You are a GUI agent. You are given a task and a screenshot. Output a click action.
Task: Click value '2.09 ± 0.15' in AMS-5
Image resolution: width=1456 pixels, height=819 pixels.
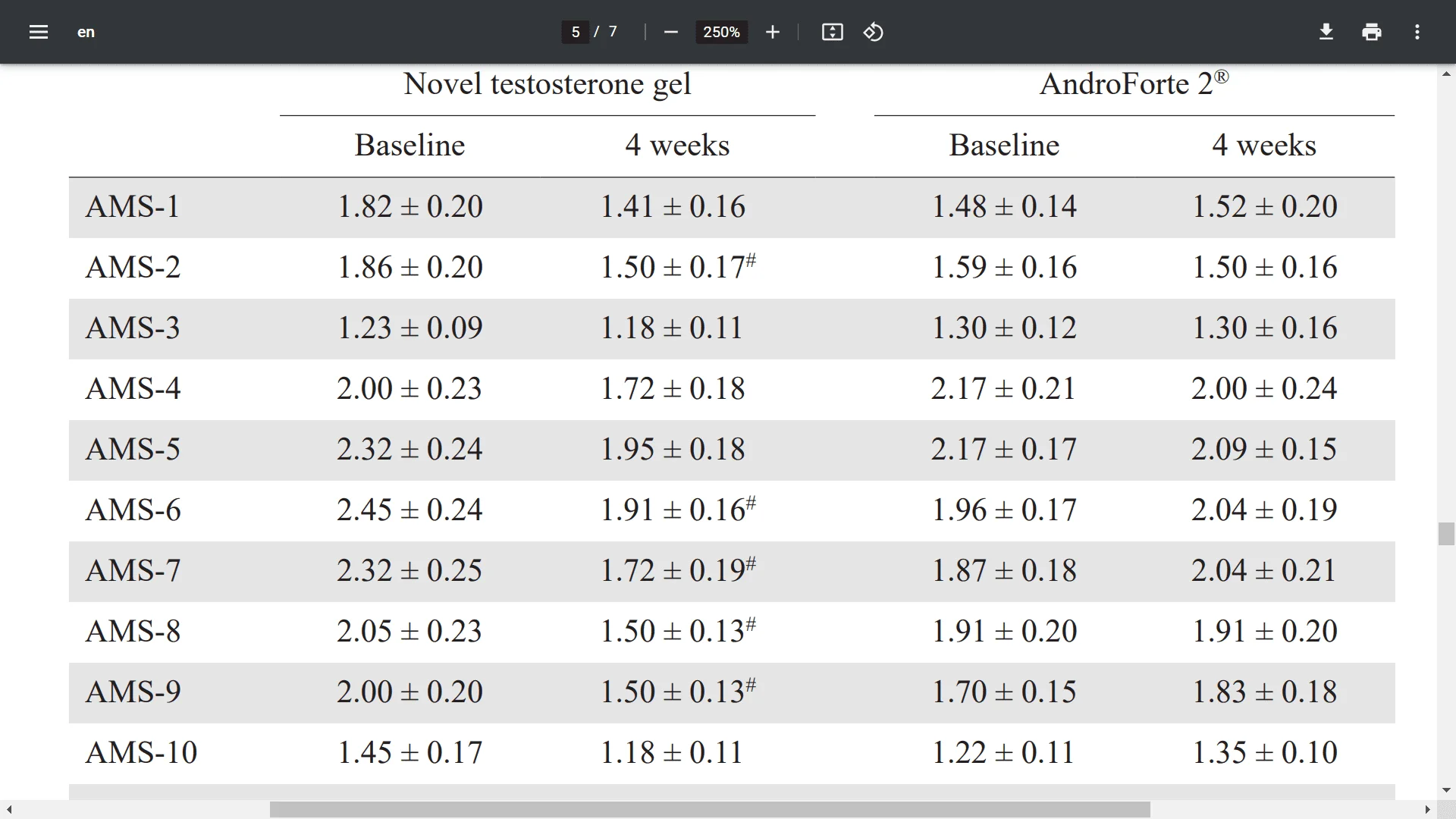coord(1264,449)
